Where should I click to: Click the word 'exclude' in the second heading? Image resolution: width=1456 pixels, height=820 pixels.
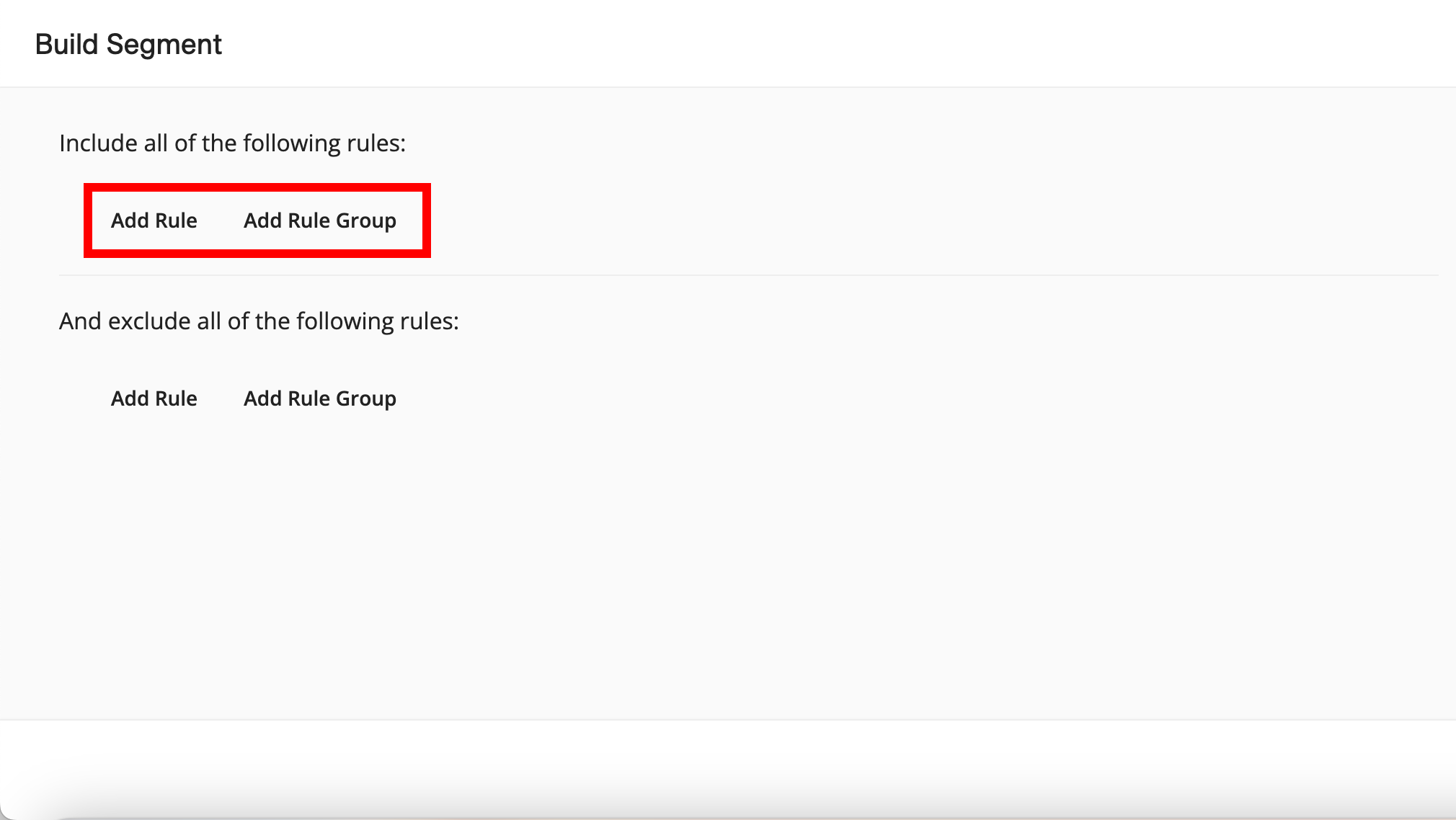[x=149, y=321]
